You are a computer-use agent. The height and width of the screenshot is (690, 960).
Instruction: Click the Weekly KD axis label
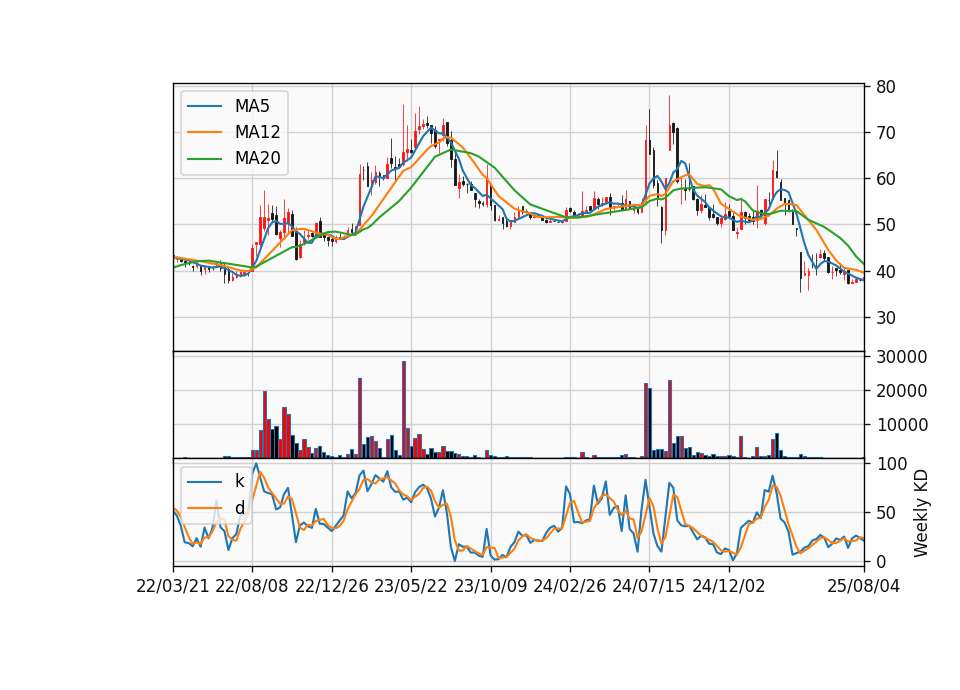tap(921, 513)
